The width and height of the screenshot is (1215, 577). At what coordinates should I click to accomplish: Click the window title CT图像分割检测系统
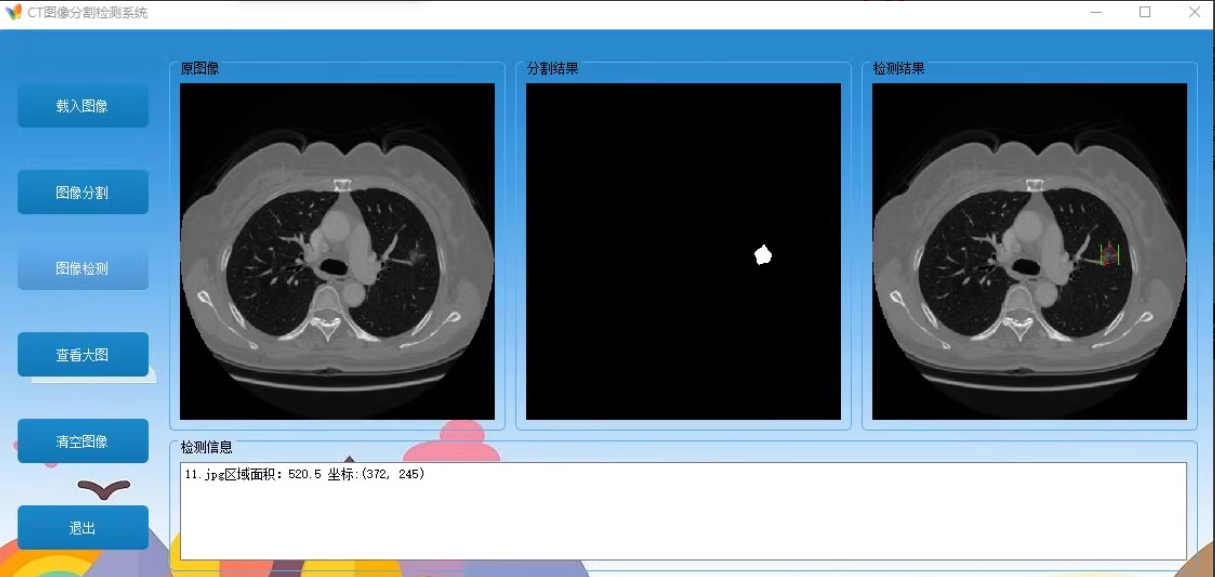88,13
